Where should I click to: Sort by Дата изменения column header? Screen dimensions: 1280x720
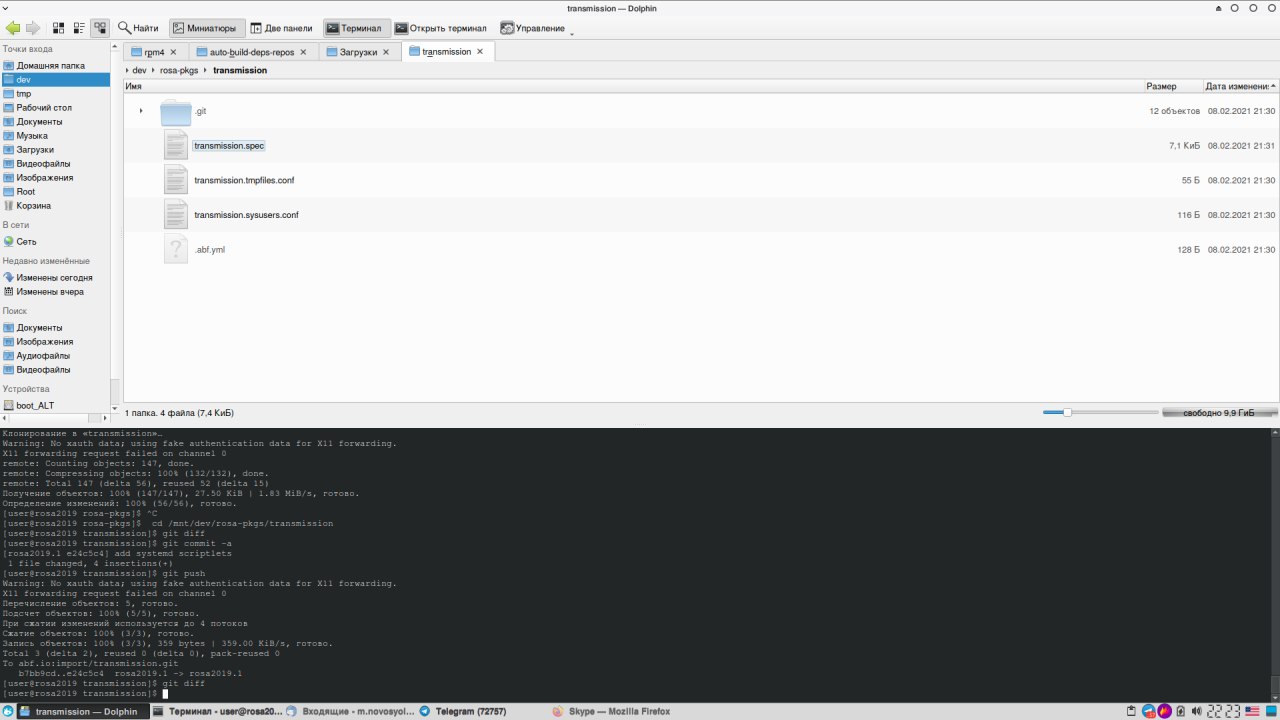click(x=1240, y=87)
